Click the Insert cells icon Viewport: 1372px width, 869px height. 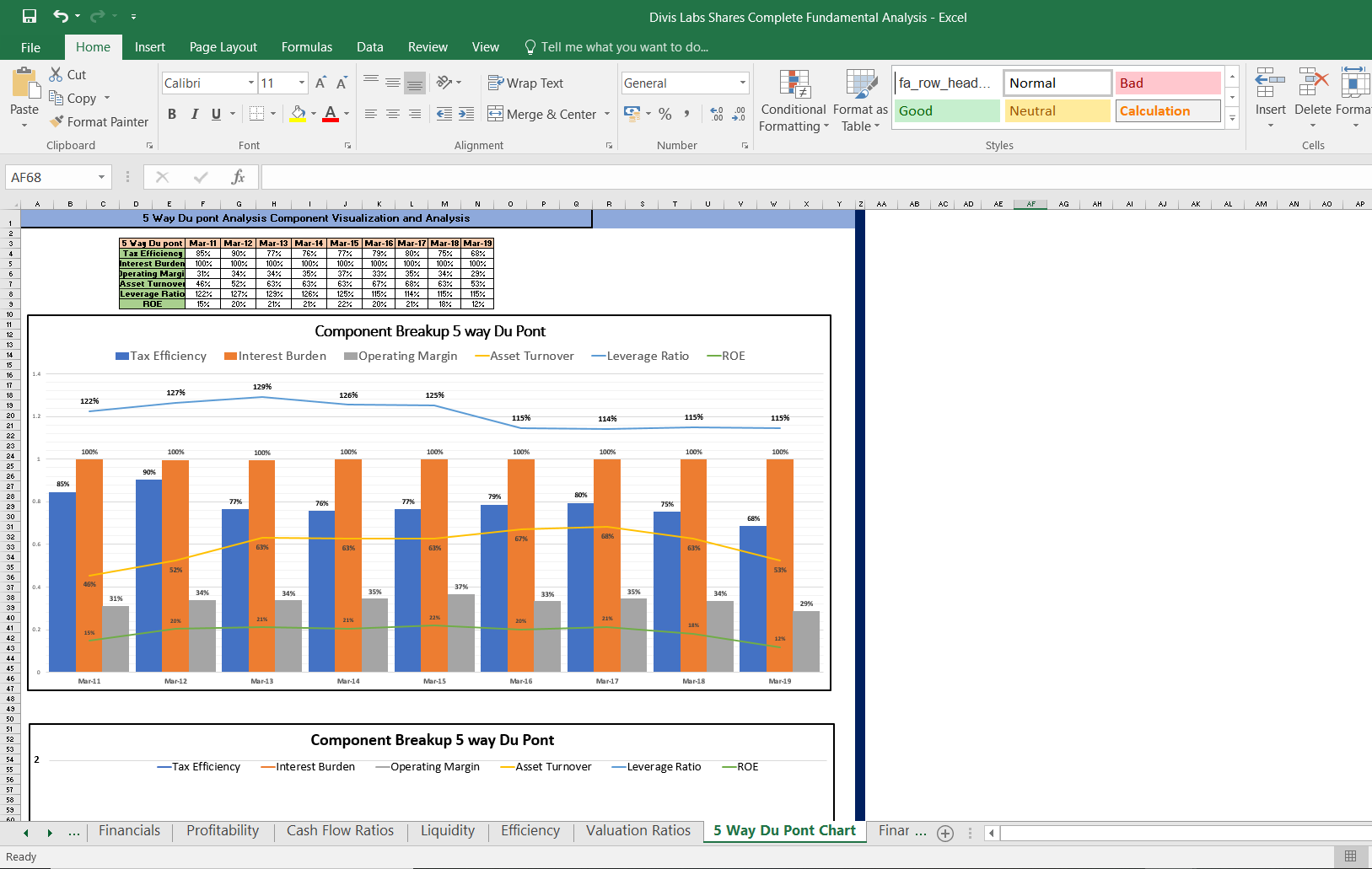tap(1270, 83)
